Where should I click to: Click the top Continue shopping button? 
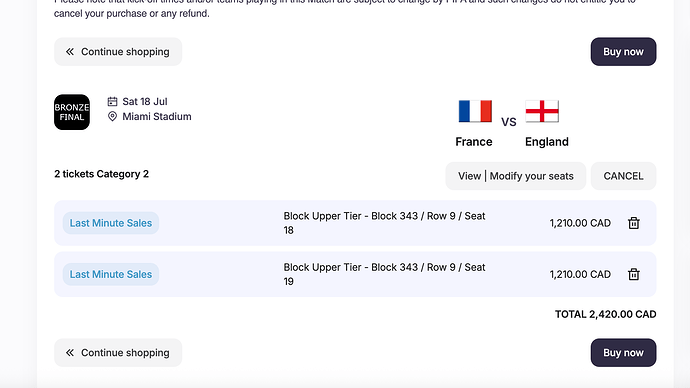click(118, 51)
